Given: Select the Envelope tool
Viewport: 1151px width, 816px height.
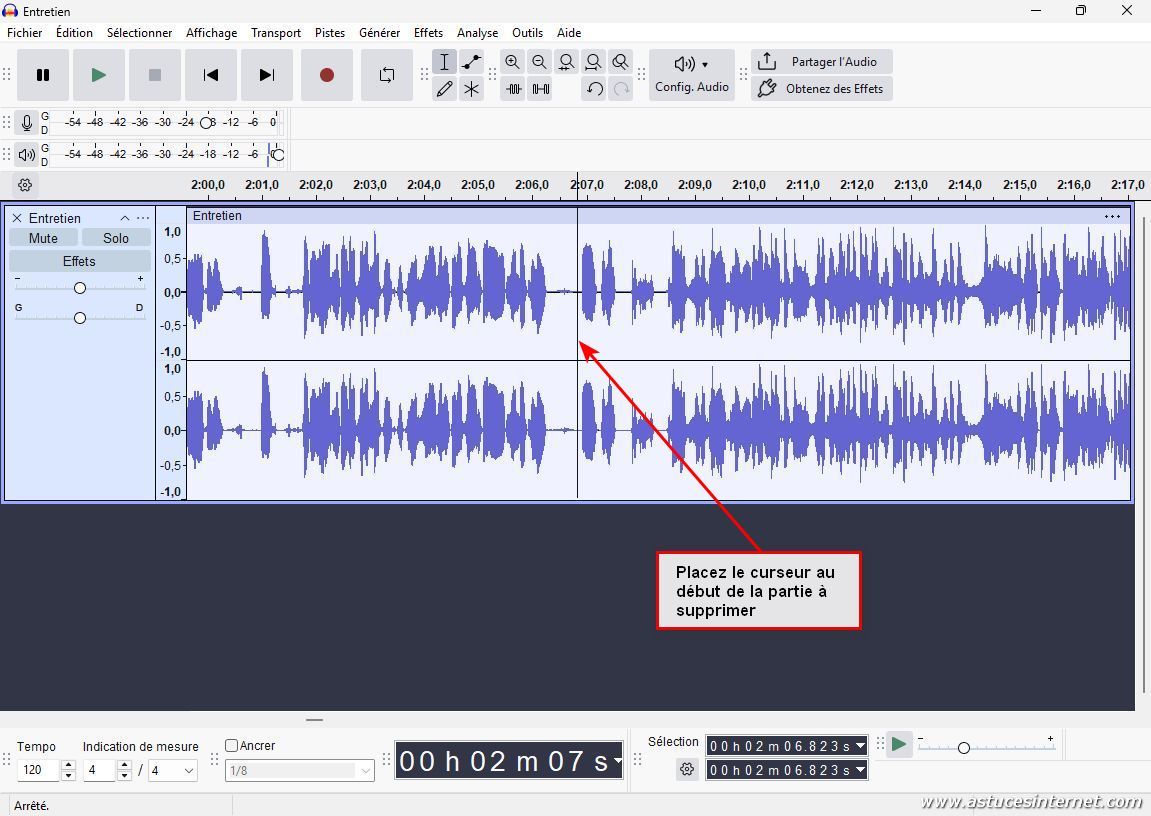Looking at the screenshot, I should (x=471, y=62).
